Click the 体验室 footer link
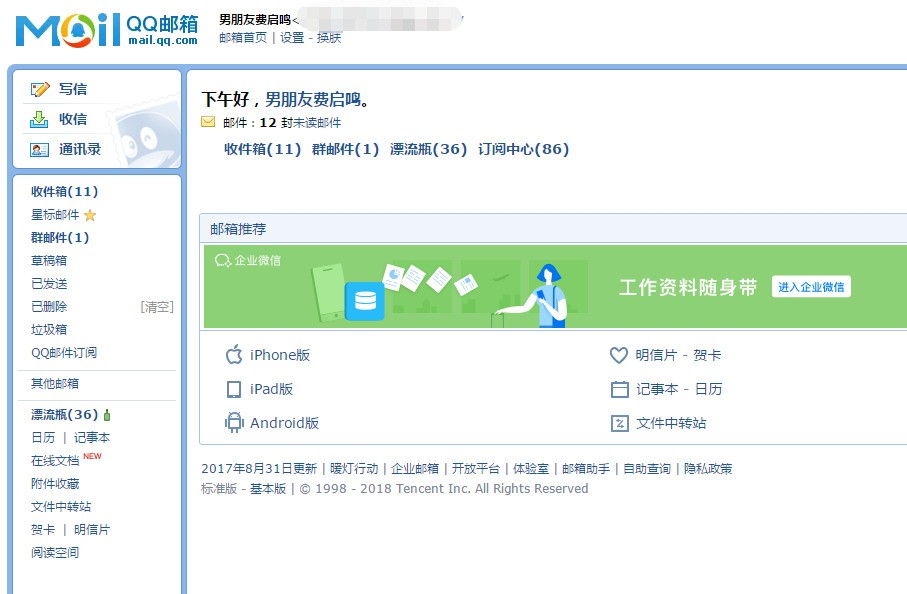The height and width of the screenshot is (594, 907). click(x=530, y=468)
